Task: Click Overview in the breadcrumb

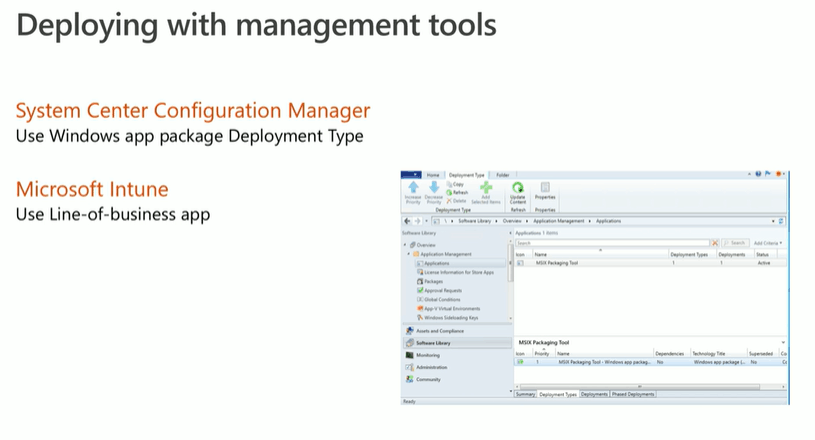Action: pyautogui.click(x=511, y=221)
